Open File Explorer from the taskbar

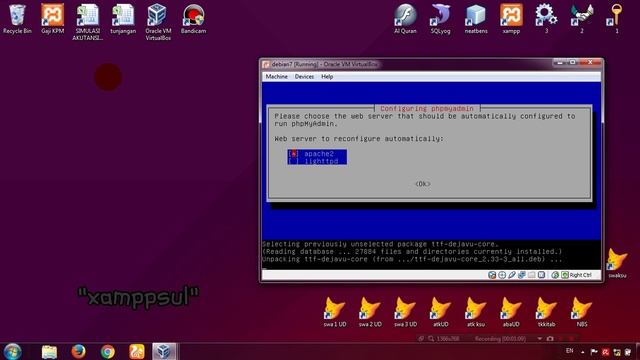tap(49, 351)
